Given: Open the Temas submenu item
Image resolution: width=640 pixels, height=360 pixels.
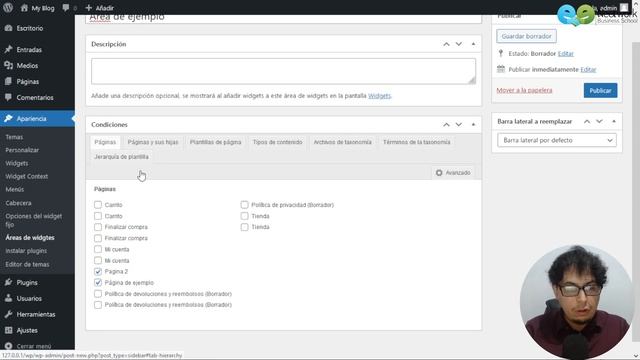Looking at the screenshot, I should point(14,137).
